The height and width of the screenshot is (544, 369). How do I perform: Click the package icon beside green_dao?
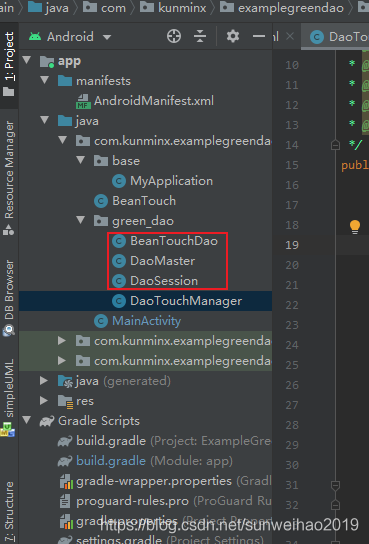point(101,221)
